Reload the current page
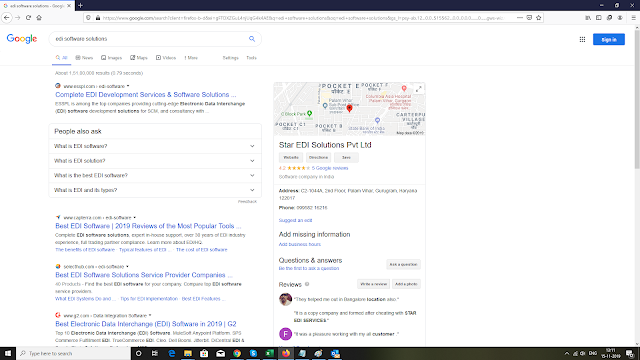 [28, 18]
